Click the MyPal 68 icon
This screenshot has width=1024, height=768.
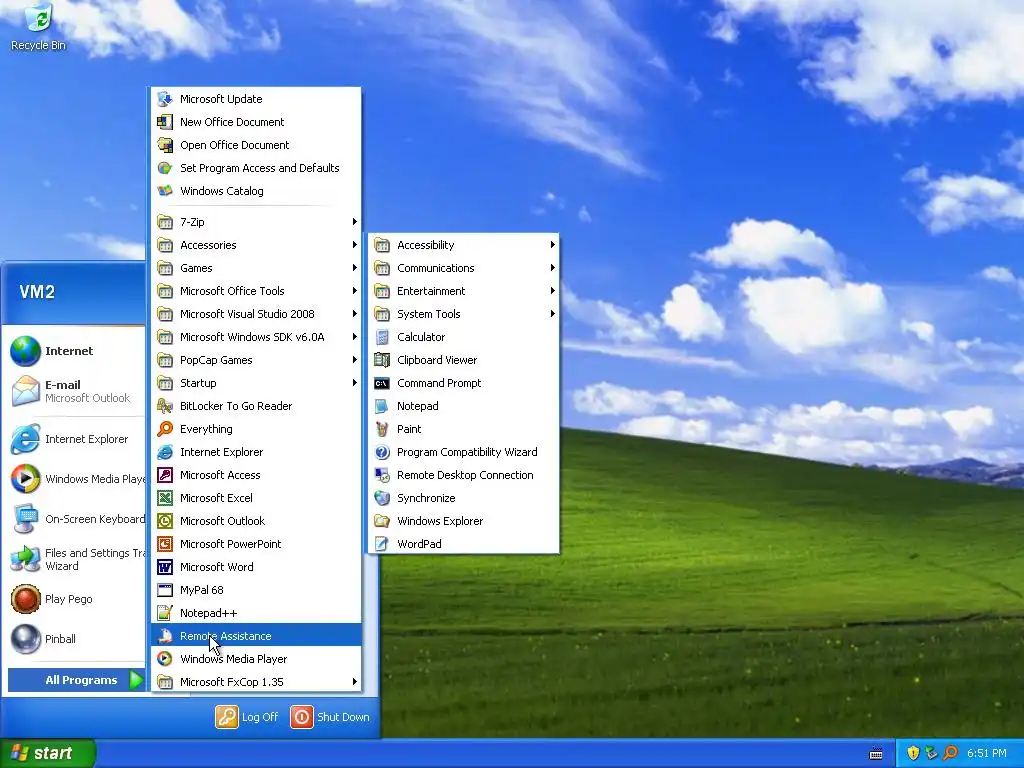tap(165, 590)
